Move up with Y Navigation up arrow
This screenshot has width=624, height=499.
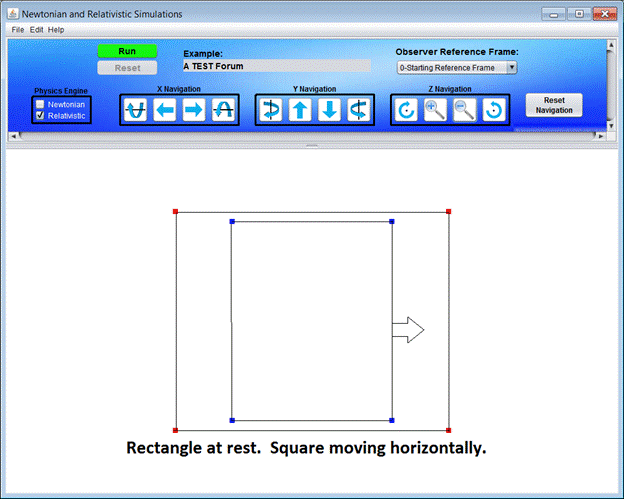(300, 110)
